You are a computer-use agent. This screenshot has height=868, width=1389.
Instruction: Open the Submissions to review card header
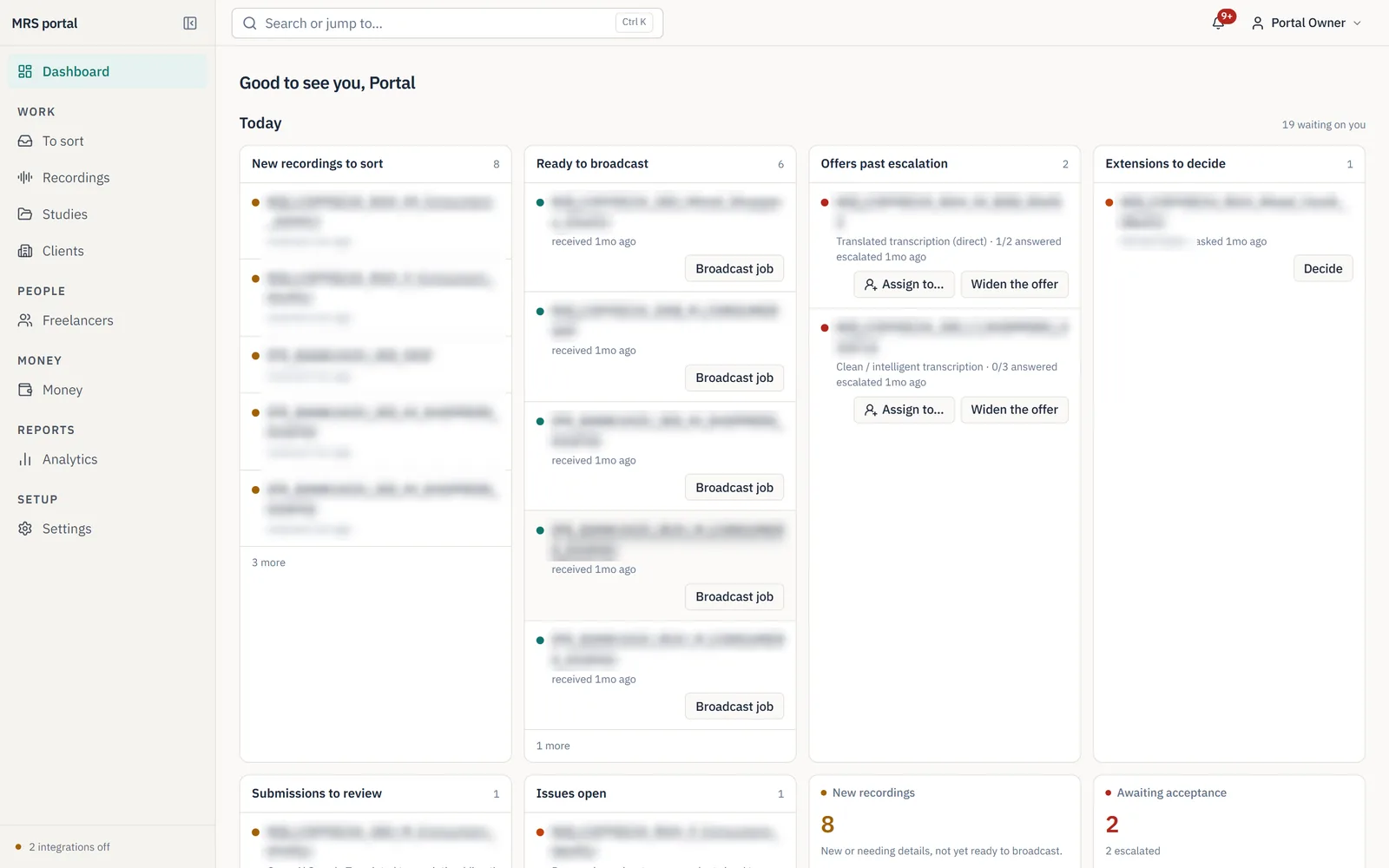click(x=375, y=793)
